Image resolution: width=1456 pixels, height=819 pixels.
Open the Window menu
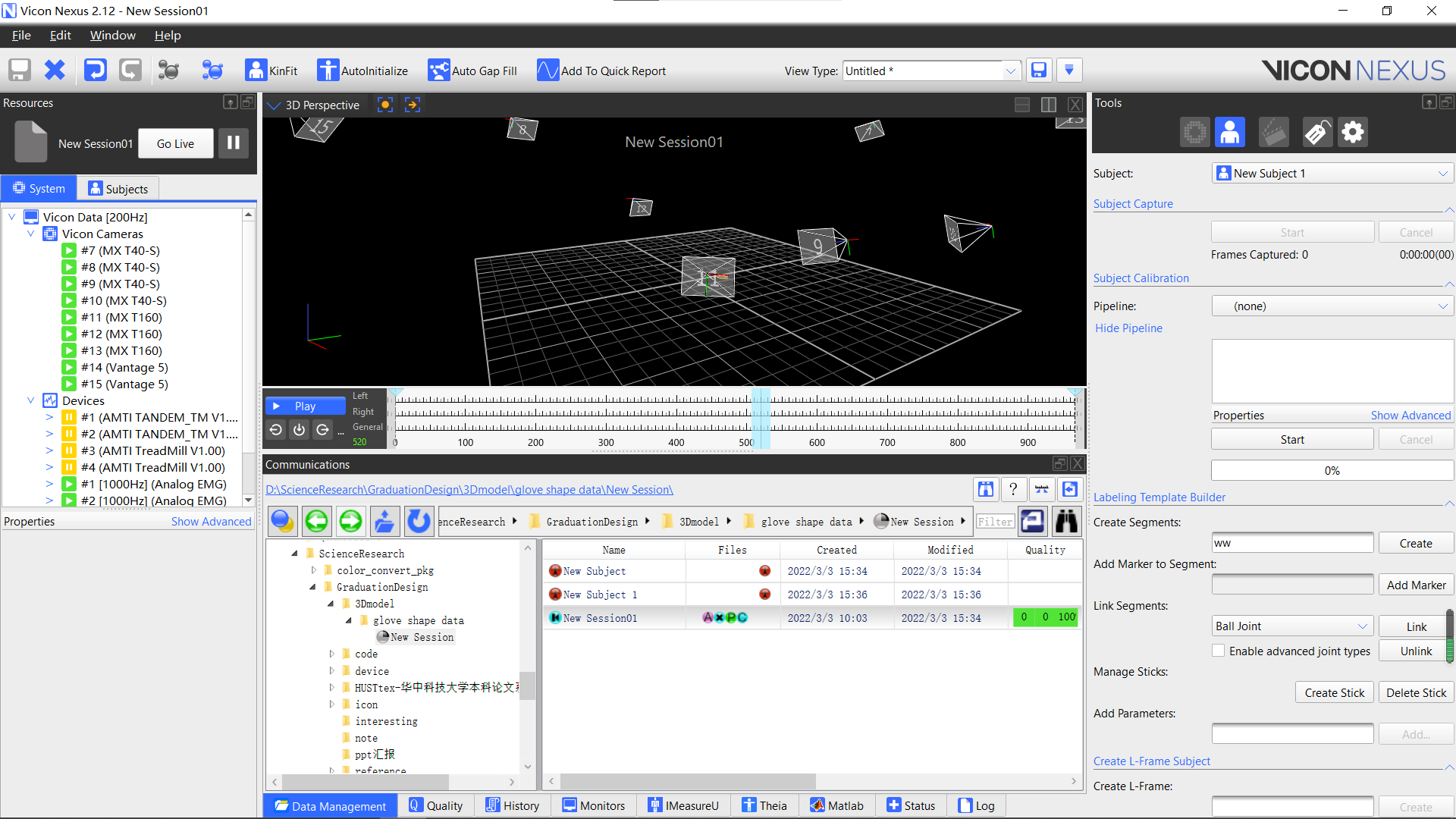tap(113, 35)
